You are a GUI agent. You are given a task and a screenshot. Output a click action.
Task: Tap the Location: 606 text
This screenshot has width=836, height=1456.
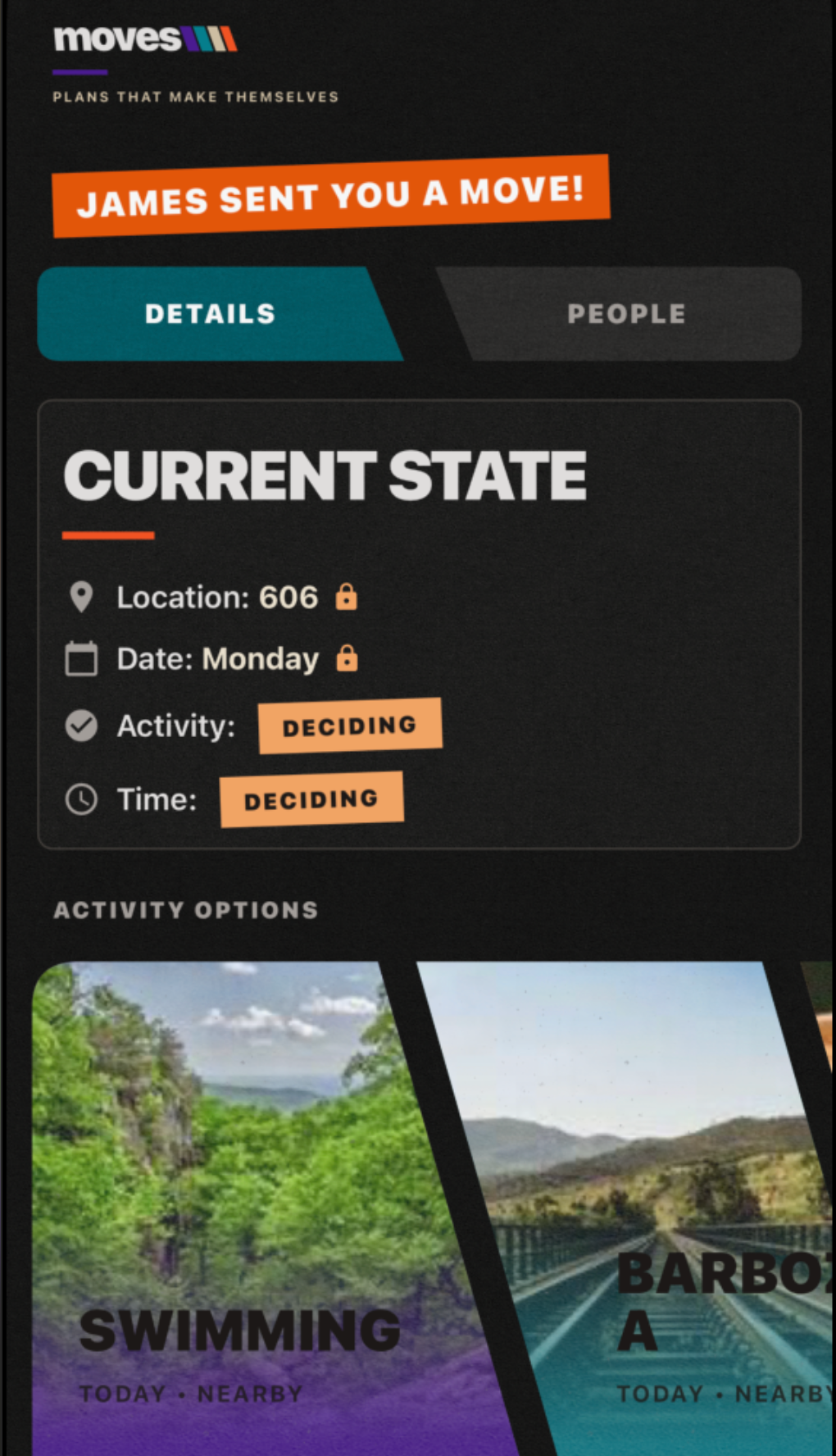pos(217,598)
